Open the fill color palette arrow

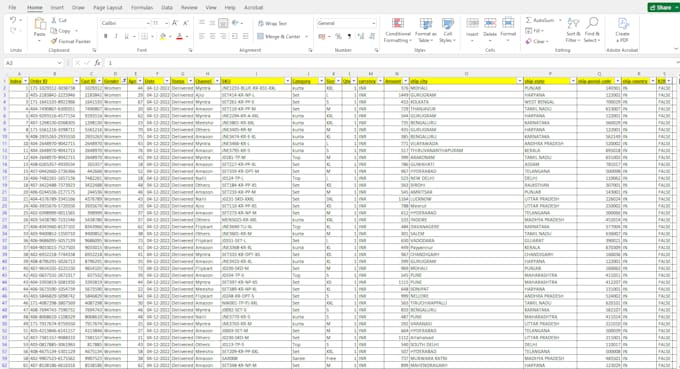170,36
